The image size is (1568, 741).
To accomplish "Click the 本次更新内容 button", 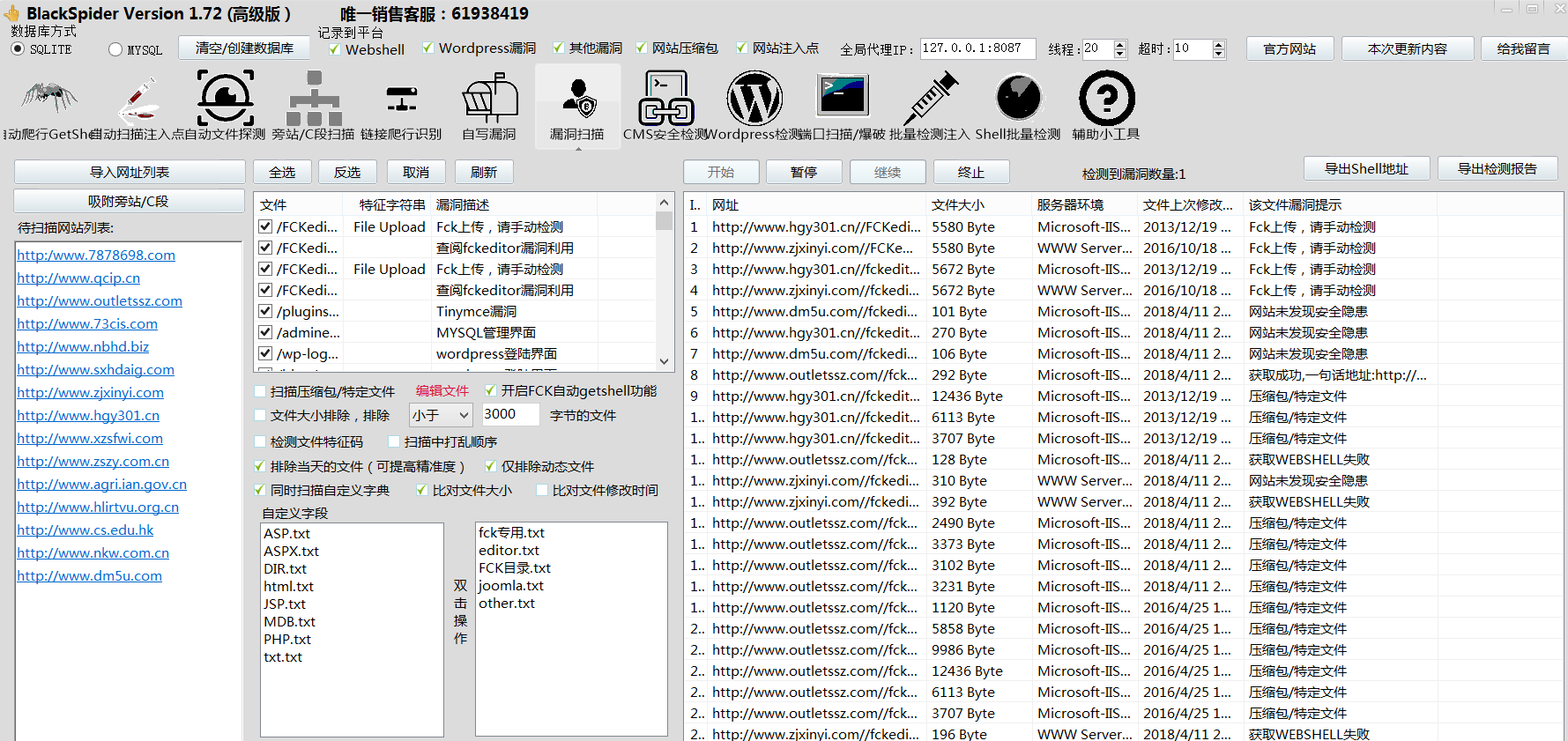I will [x=1408, y=48].
